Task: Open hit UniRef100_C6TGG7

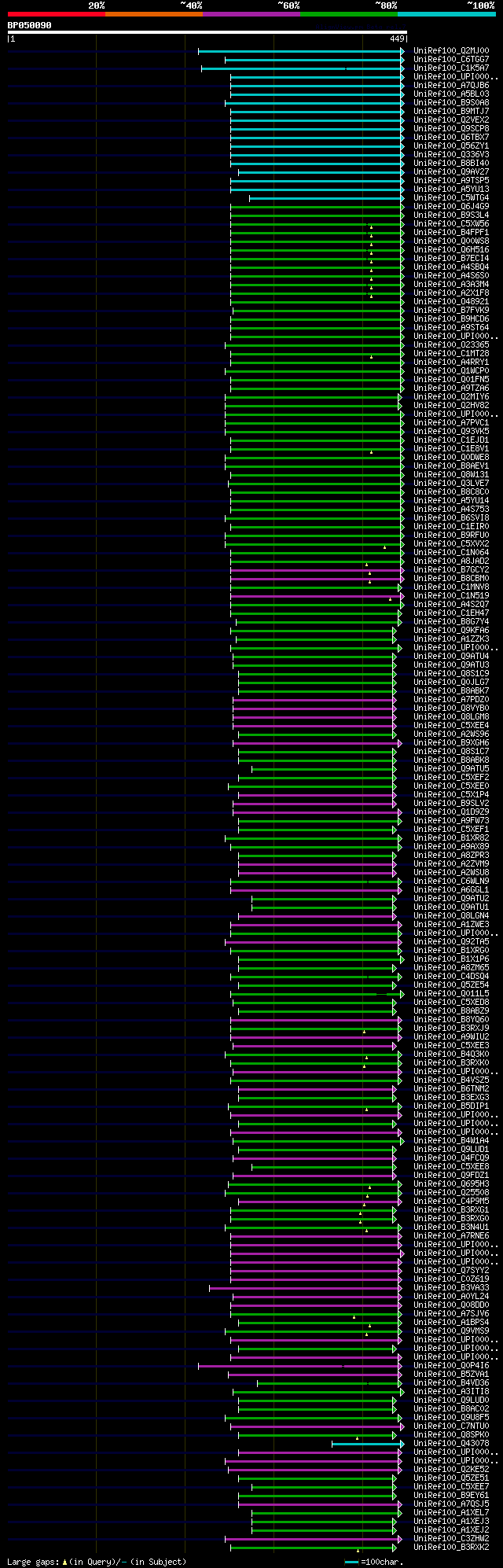Action: point(451,59)
